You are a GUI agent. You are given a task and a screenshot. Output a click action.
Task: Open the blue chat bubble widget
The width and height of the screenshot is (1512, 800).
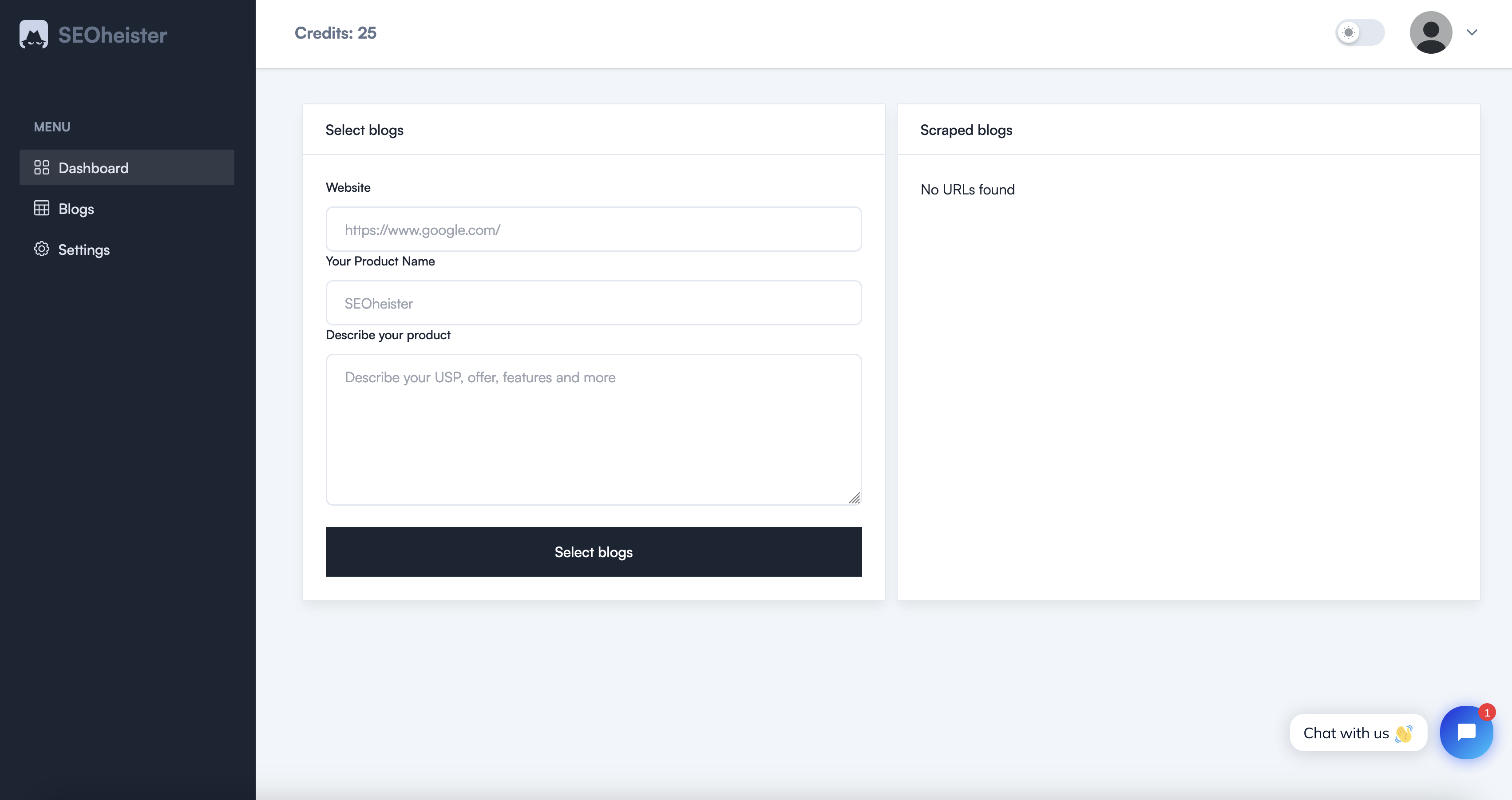click(x=1466, y=732)
